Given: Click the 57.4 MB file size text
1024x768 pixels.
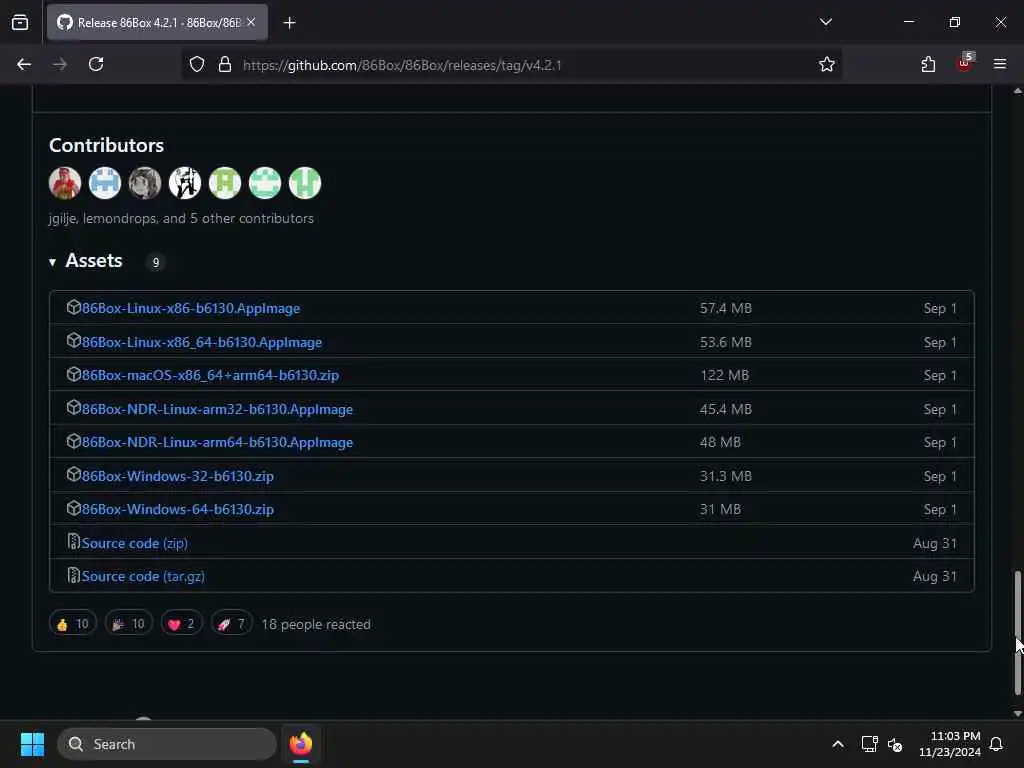Looking at the screenshot, I should click(x=726, y=308).
